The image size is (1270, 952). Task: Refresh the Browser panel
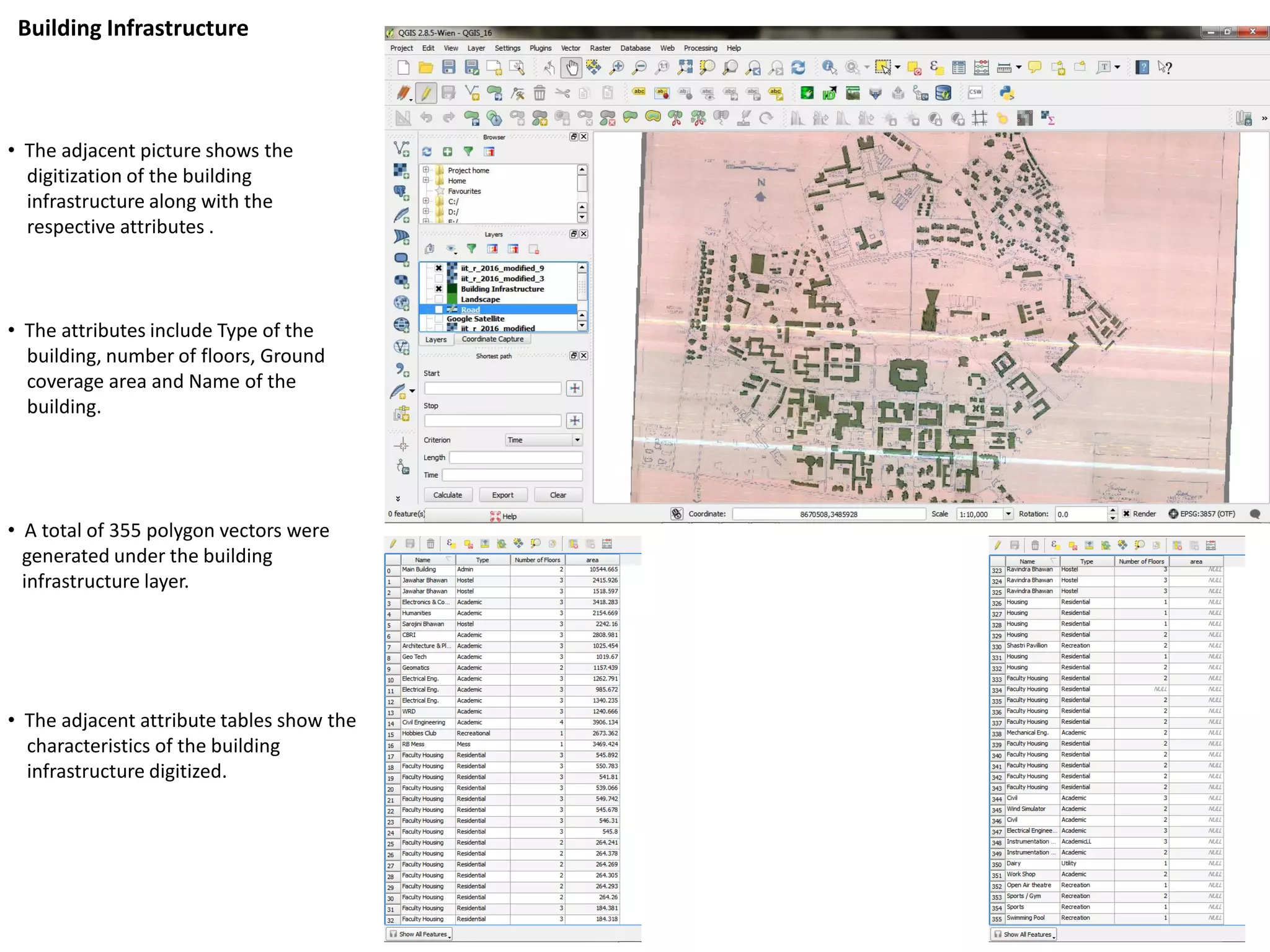point(427,151)
